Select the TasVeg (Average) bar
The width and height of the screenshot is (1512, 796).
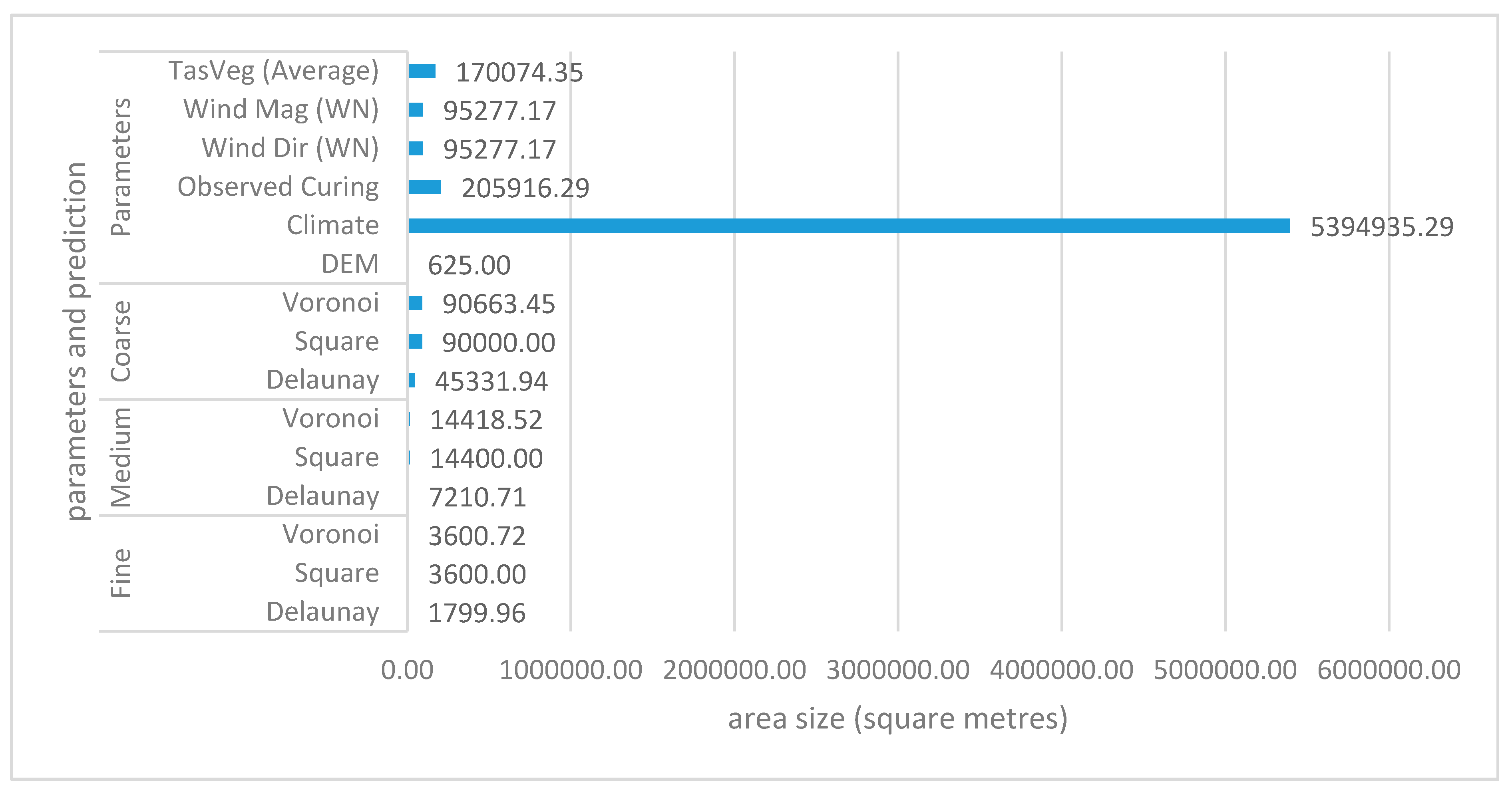pyautogui.click(x=422, y=71)
